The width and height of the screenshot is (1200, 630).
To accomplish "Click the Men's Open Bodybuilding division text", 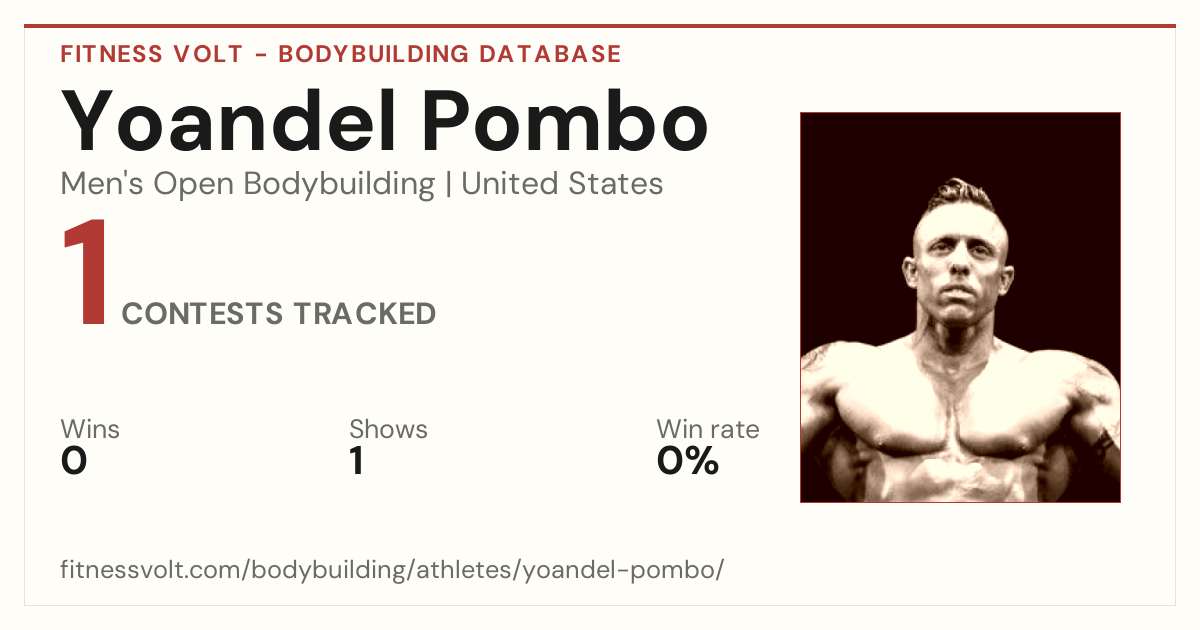I will [x=248, y=184].
